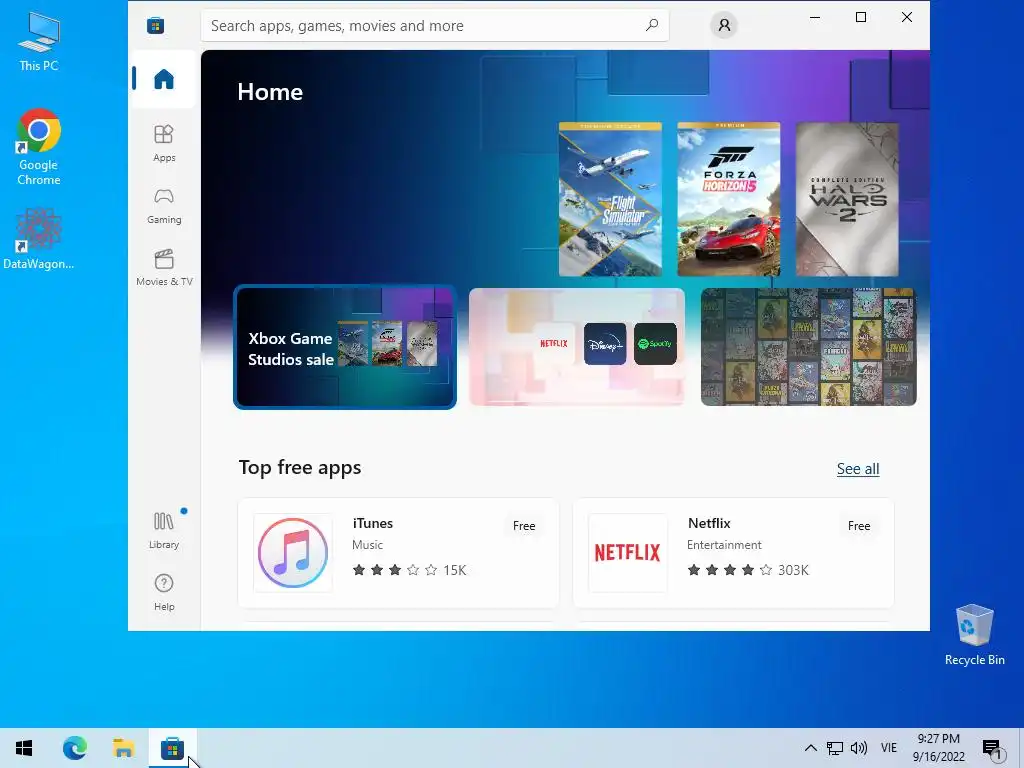Viewport: 1024px width, 768px height.
Task: Click the iTunes app title
Action: 372,523
